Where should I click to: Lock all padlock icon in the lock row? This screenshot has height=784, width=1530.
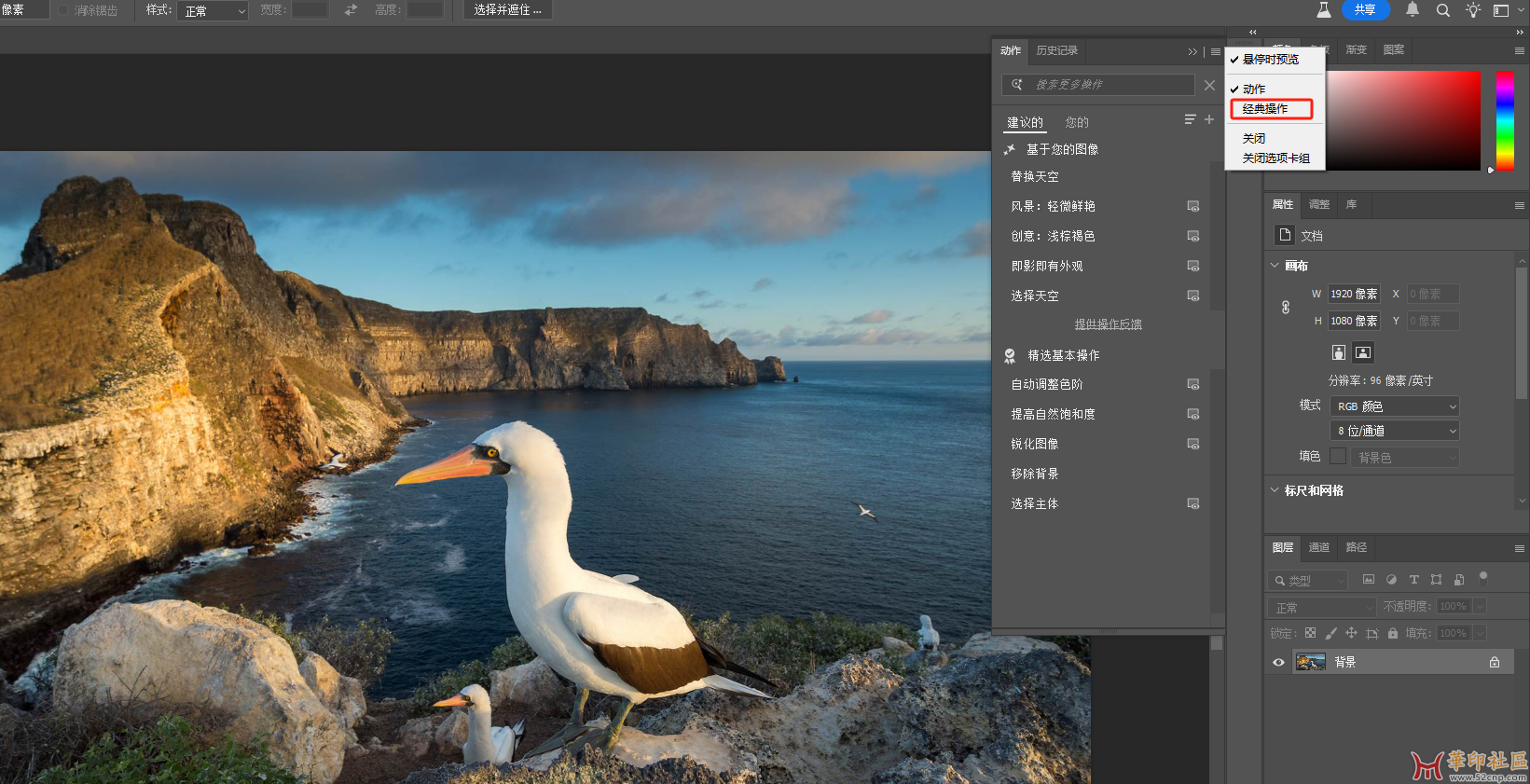[1393, 633]
